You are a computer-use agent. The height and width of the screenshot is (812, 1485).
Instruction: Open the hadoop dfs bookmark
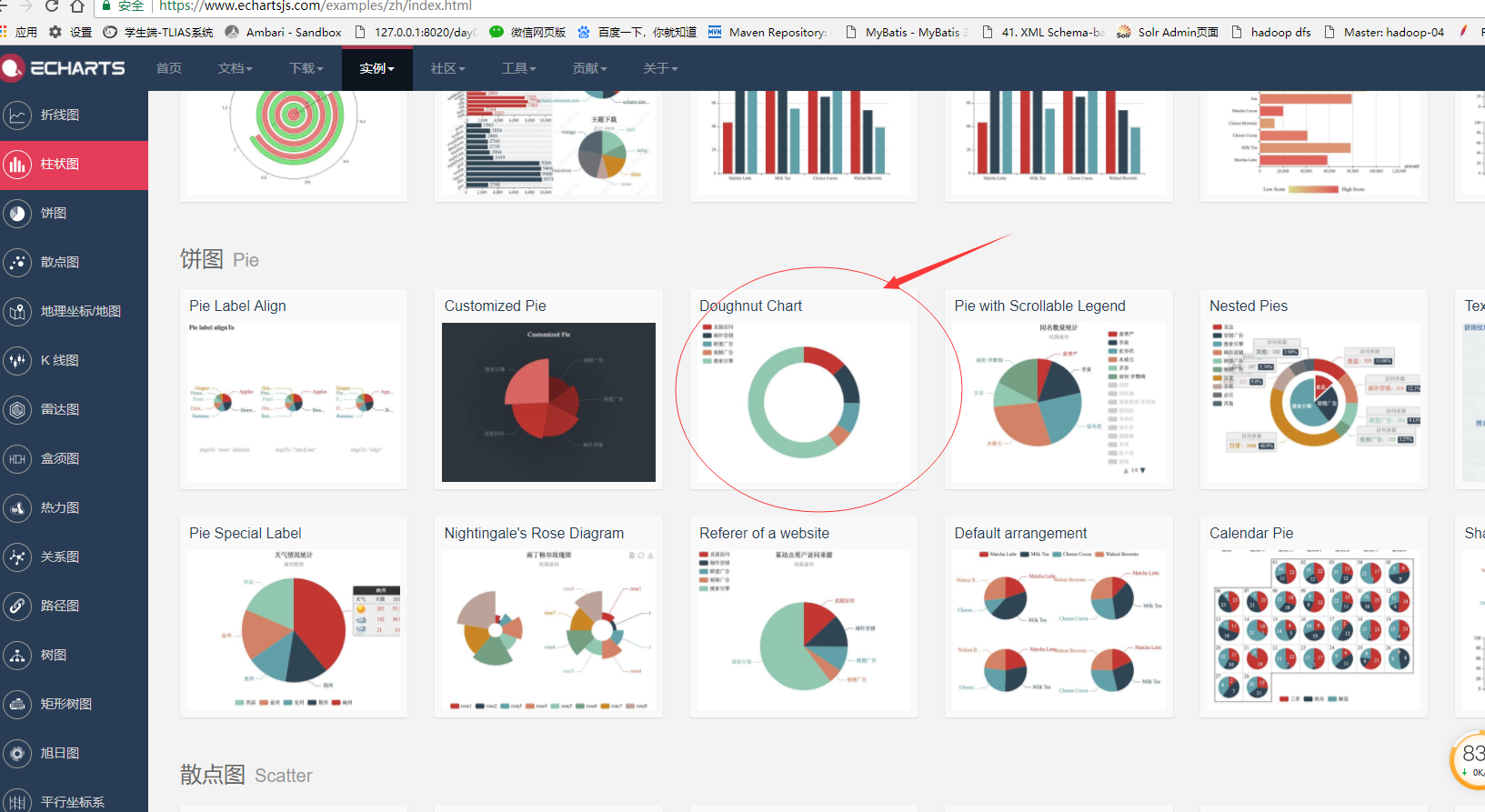pos(1271,32)
